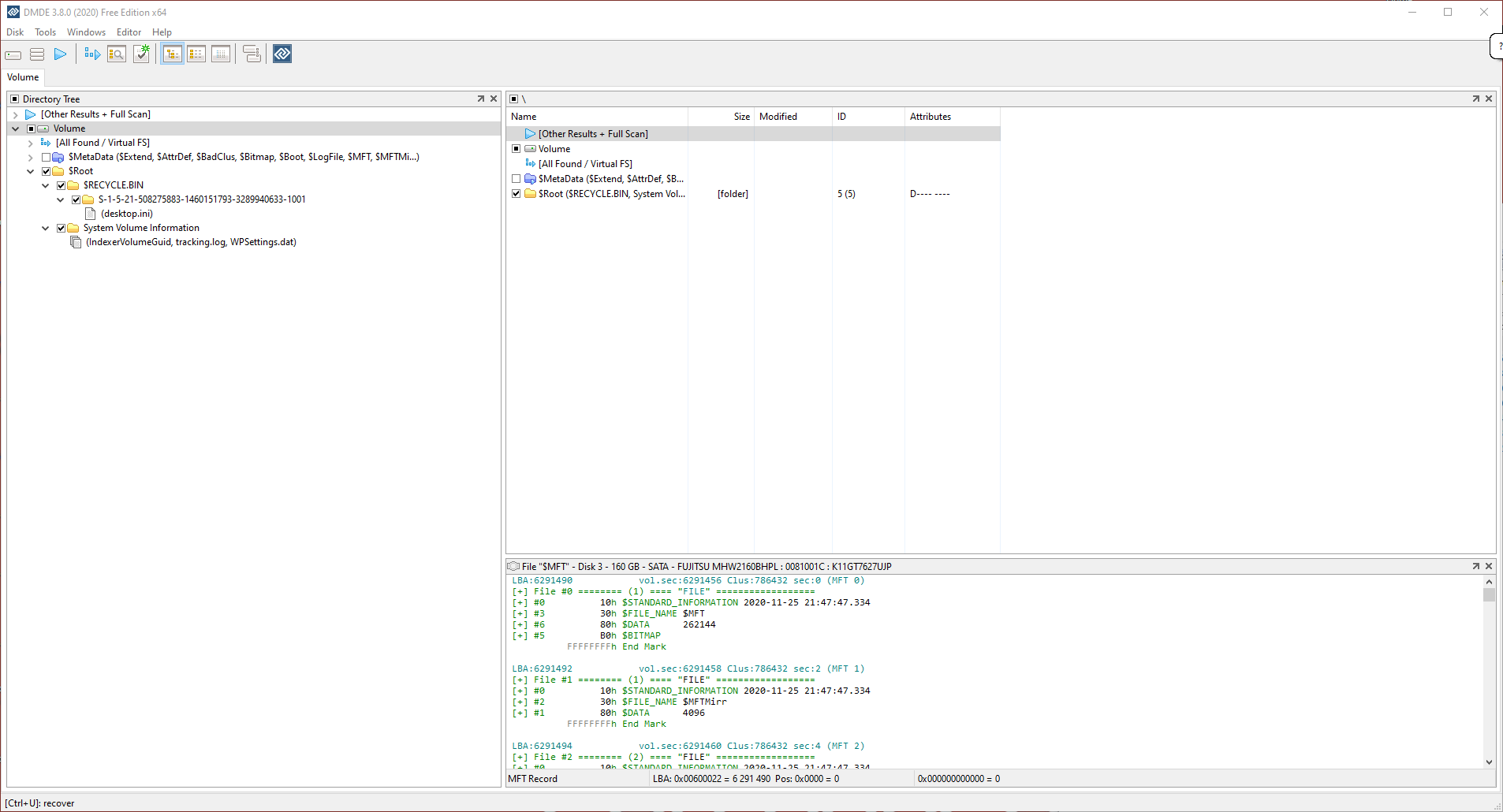Collapse the Volume tree node
Image resolution: width=1503 pixels, height=812 pixels.
tap(16, 129)
